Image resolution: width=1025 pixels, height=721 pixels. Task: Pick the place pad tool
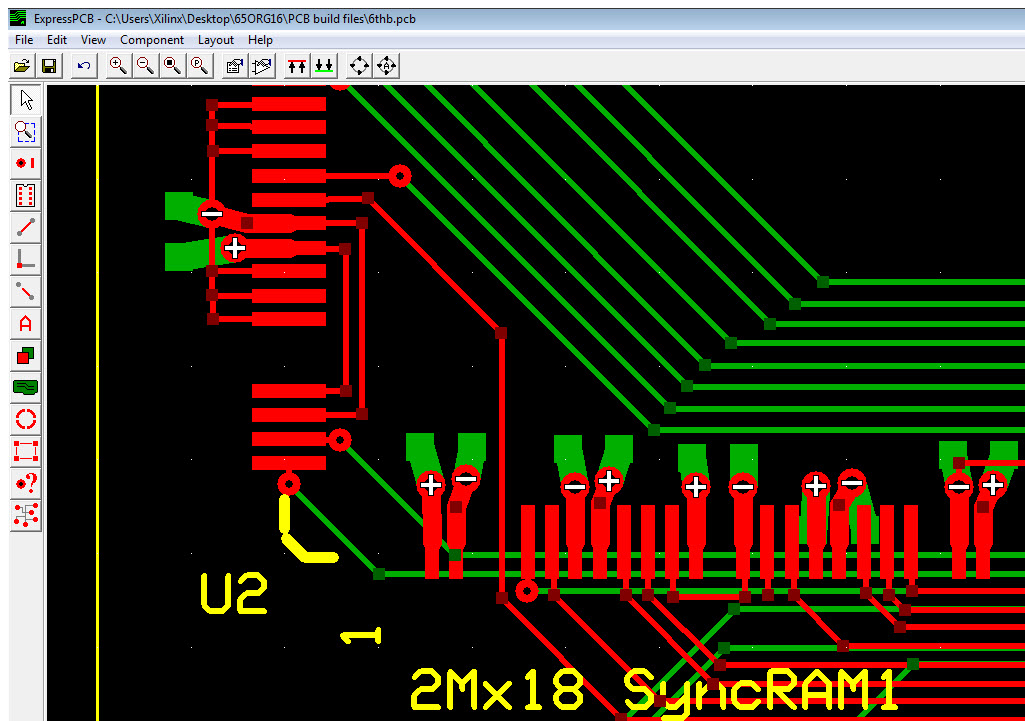pos(26,163)
